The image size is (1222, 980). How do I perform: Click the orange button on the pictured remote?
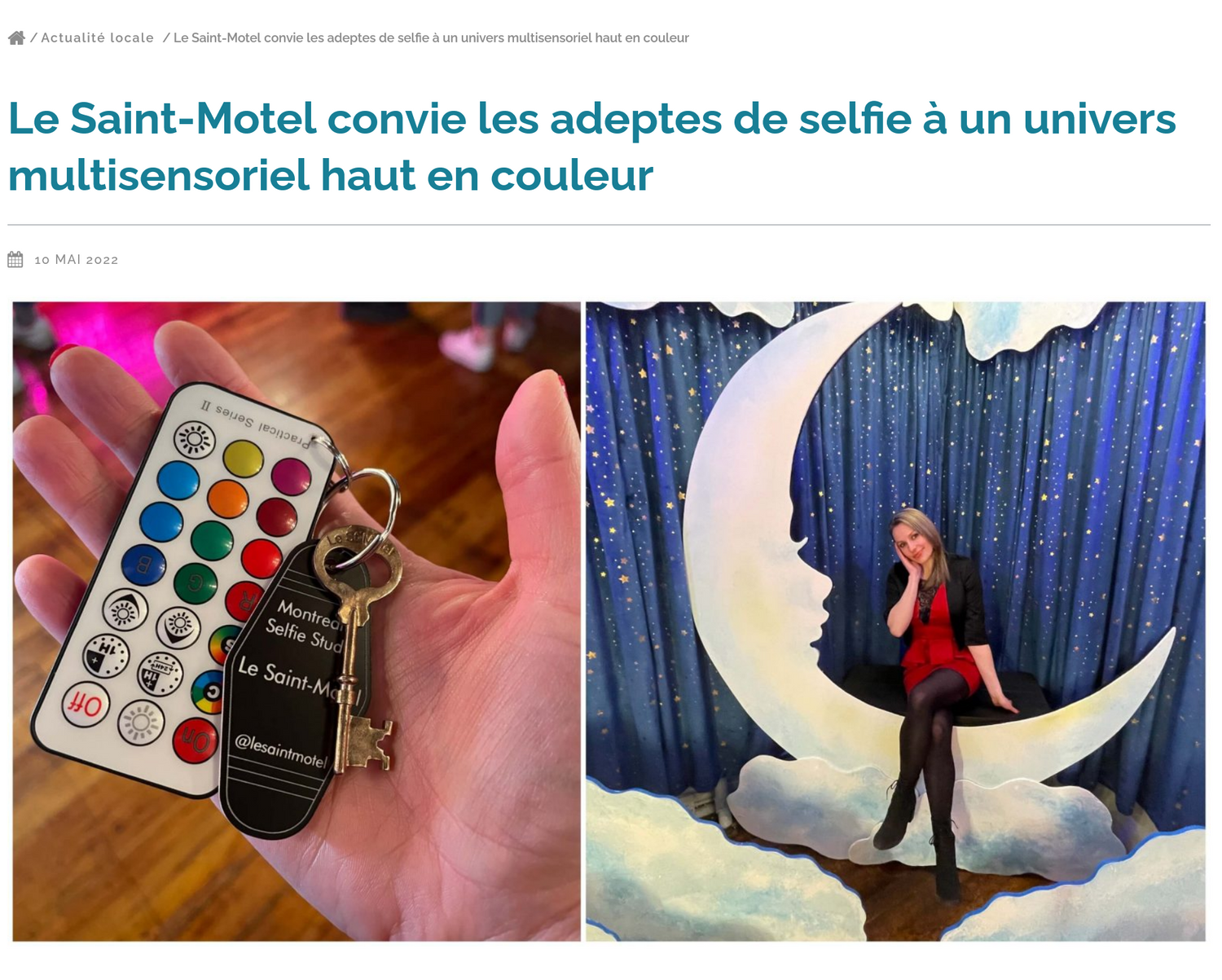pyautogui.click(x=227, y=499)
